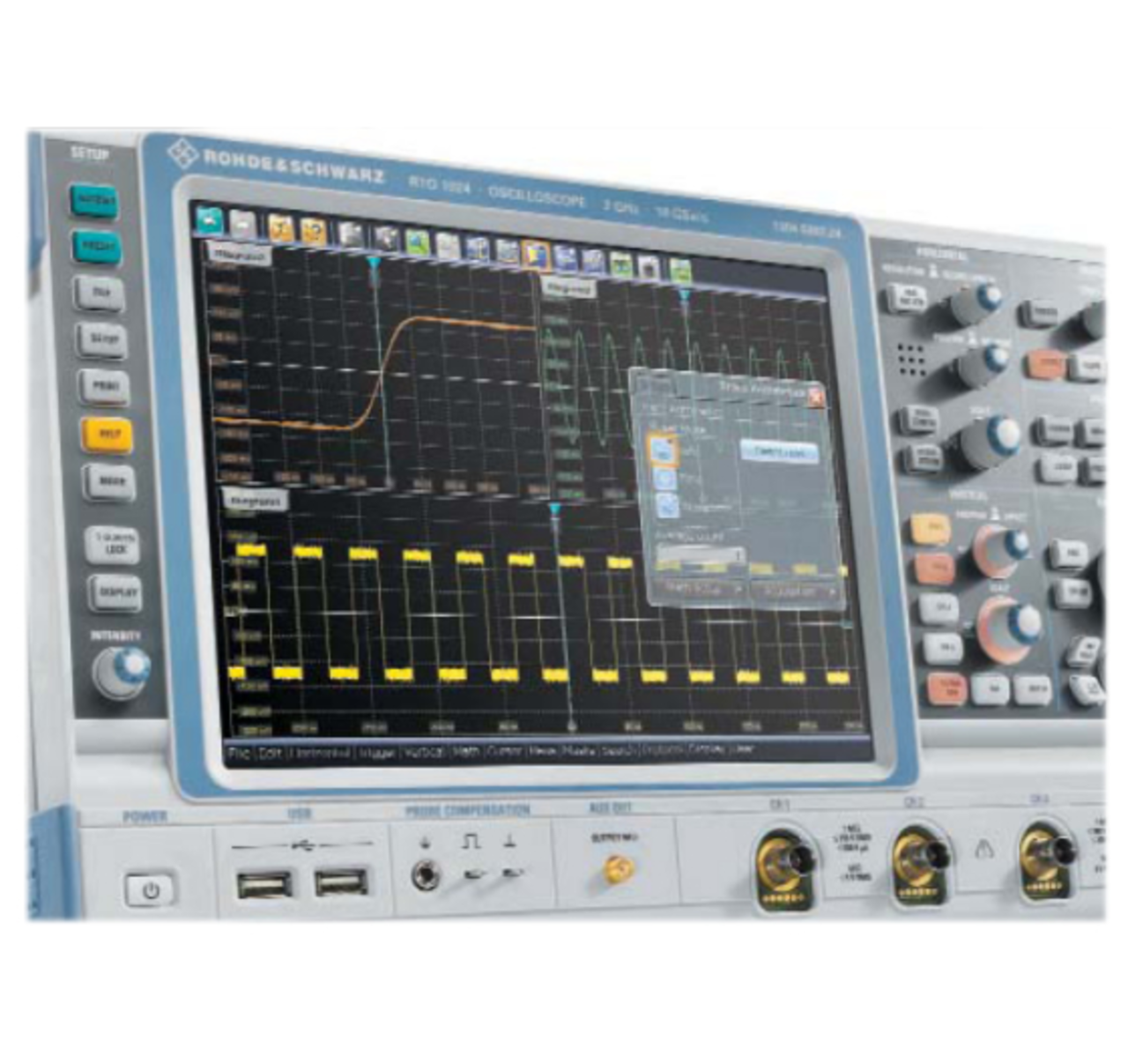Screen dimensions: 1128x1064
Task: Push the orange CH2 channel key
Action: point(934,568)
